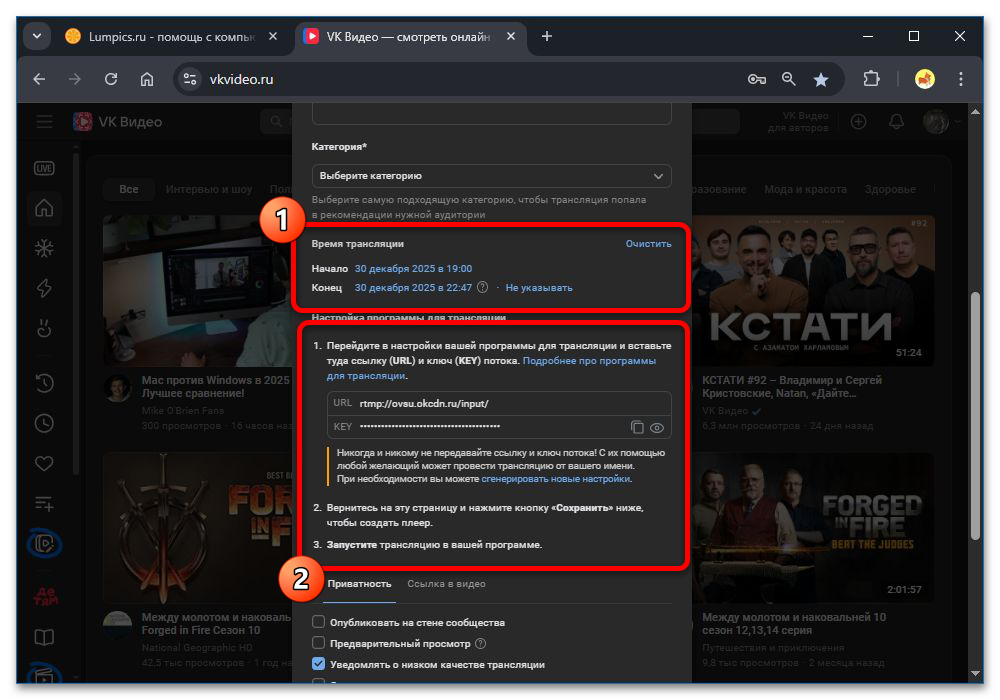This screenshot has width=1000, height=700.
Task: Select the Приватность tab
Action: click(x=359, y=584)
